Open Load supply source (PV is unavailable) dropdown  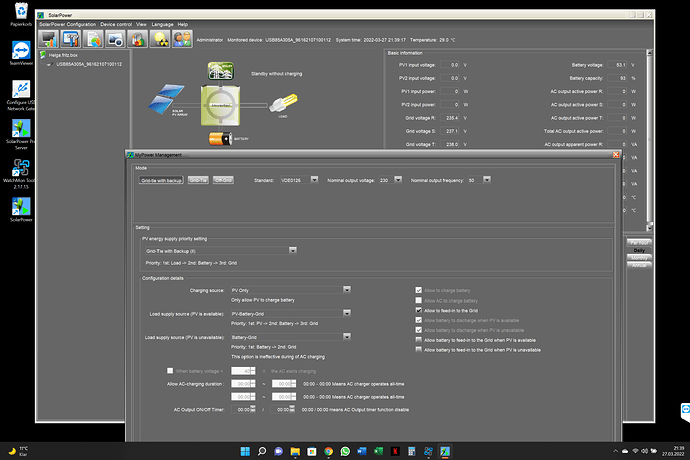(347, 336)
